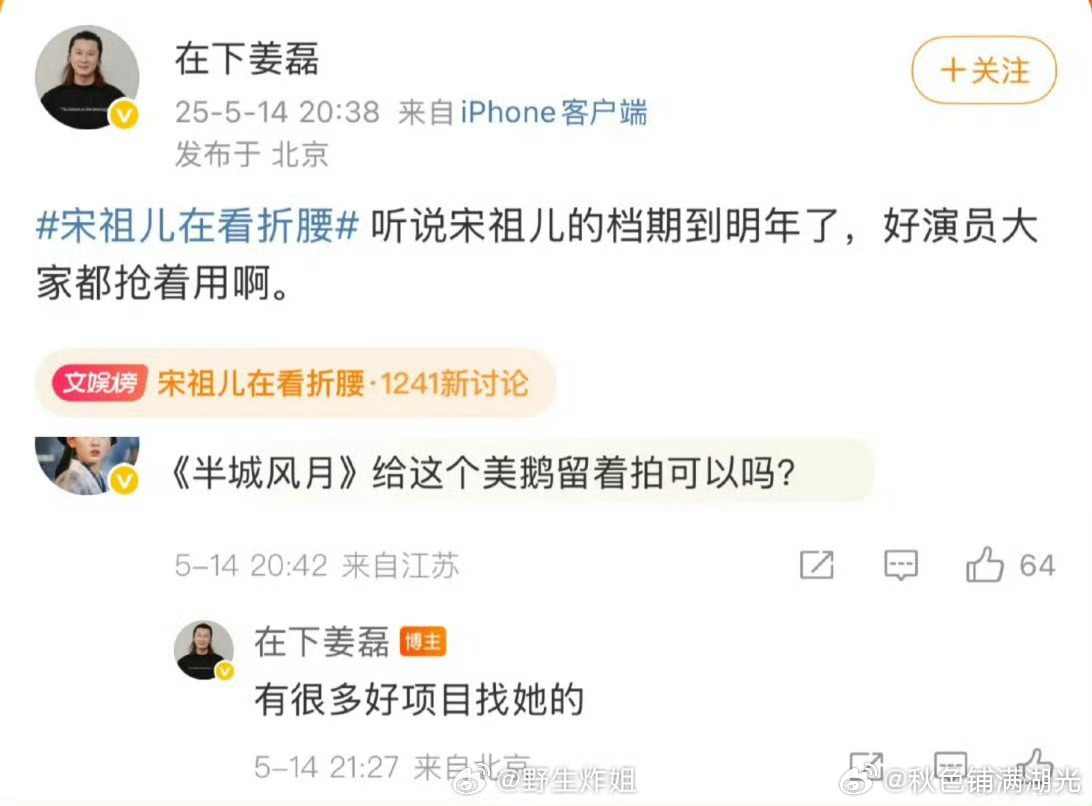The width and height of the screenshot is (1092, 806).
Task: Open the post author's profile avatar
Action: pyautogui.click(x=87, y=77)
